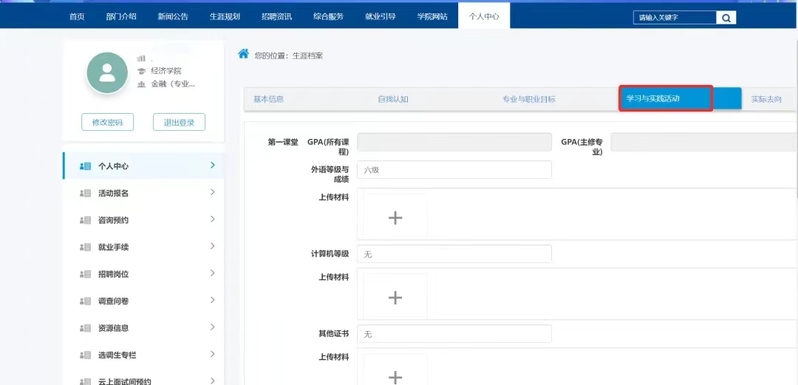Screen dimensions: 798x385
Task: Switch to 基本信息 tab
Action: [269, 99]
